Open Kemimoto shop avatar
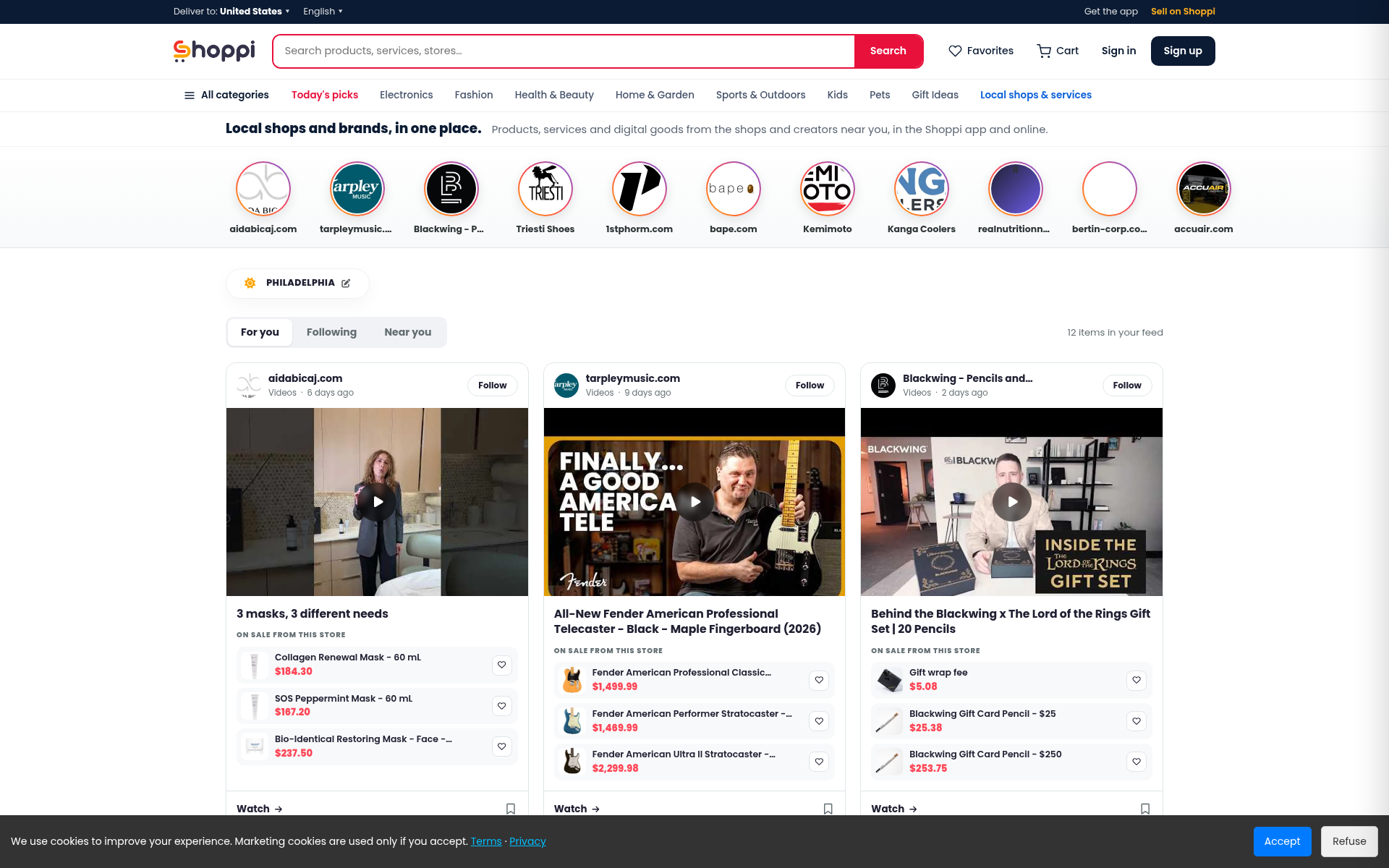 tap(828, 189)
